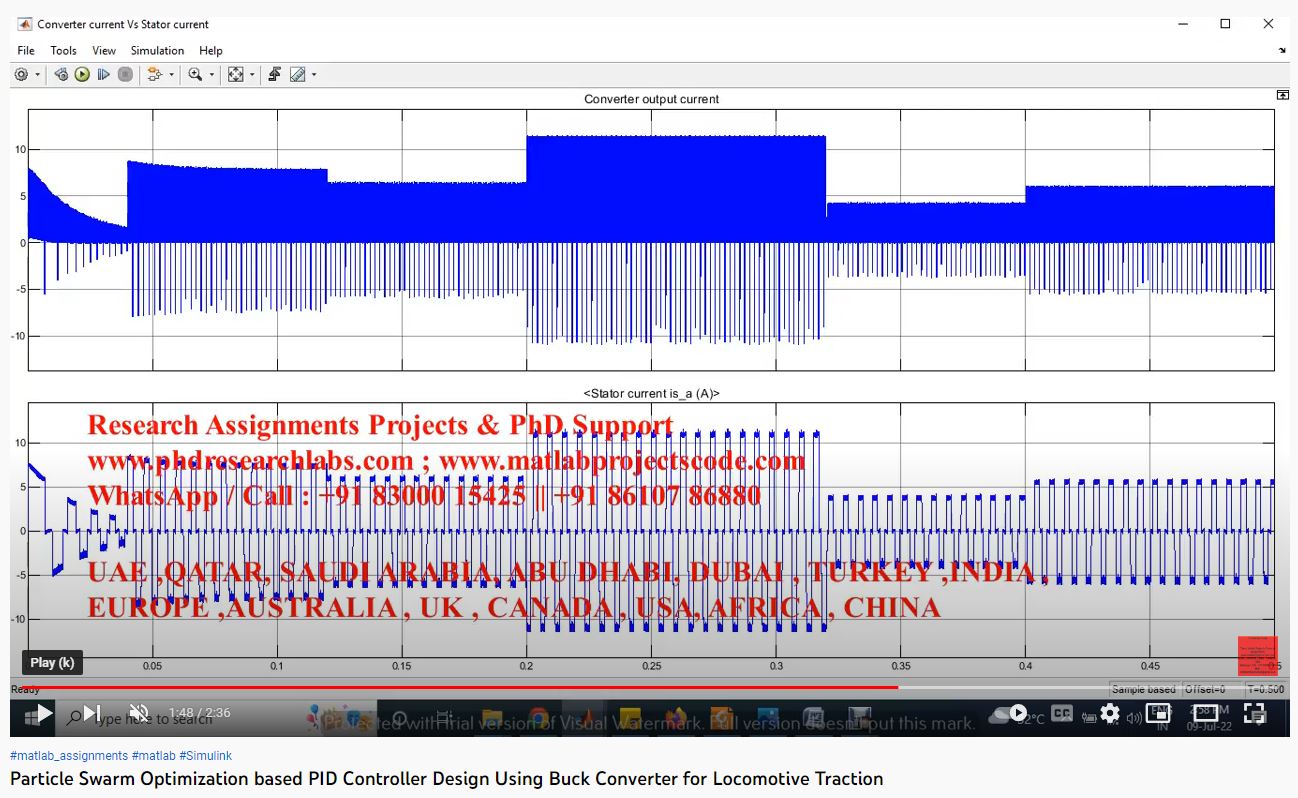
Task: Open the Simulation menu
Action: point(157,50)
